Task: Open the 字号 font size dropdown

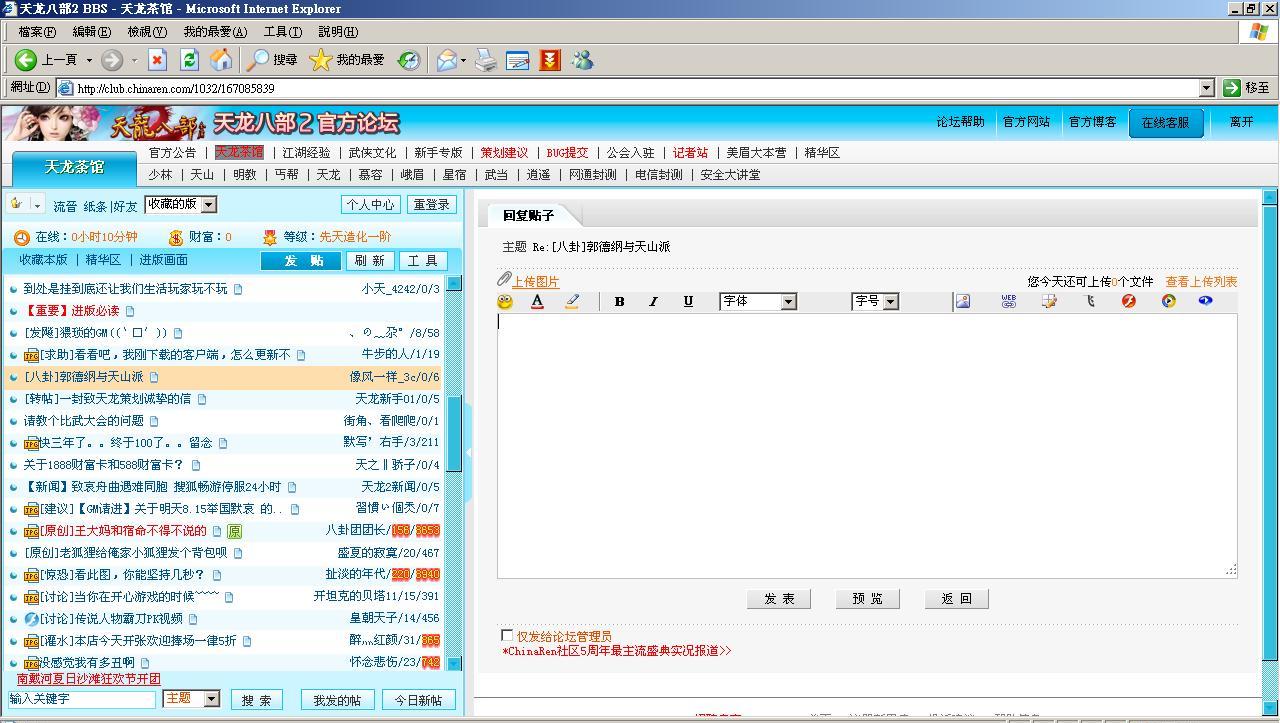Action: 875,301
